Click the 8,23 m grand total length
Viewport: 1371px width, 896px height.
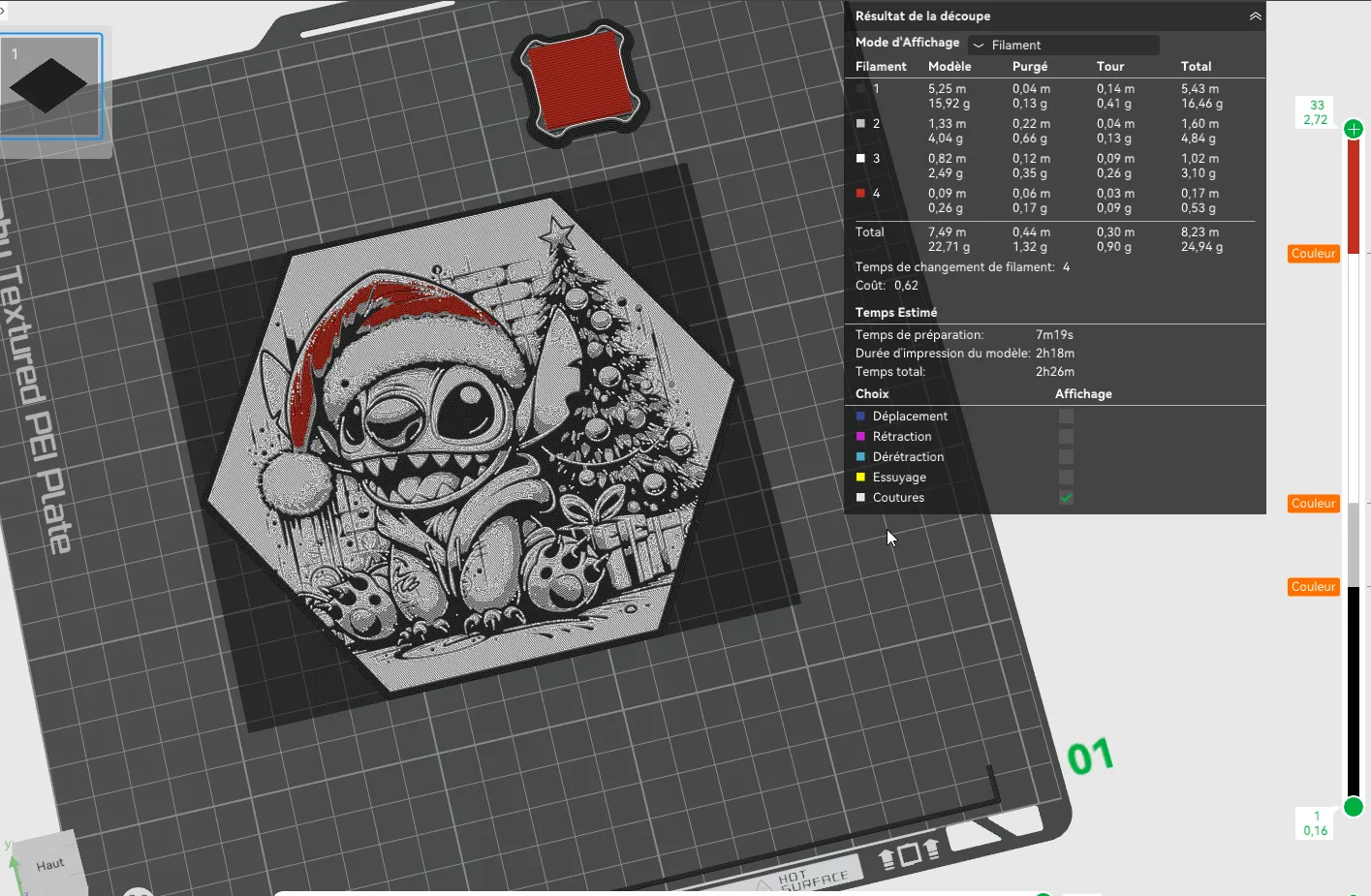tap(1200, 232)
